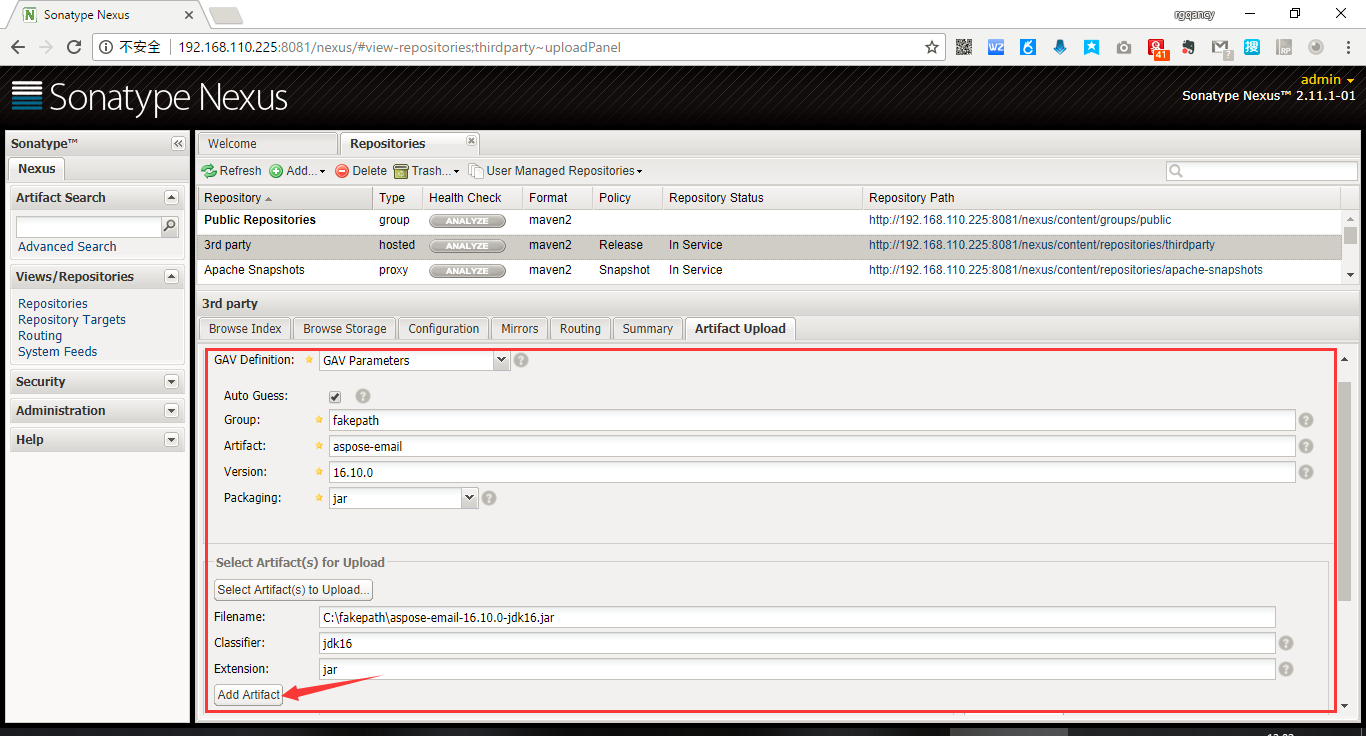Open the Add... dropdown in toolbar
This screenshot has width=1366, height=736.
click(x=297, y=171)
